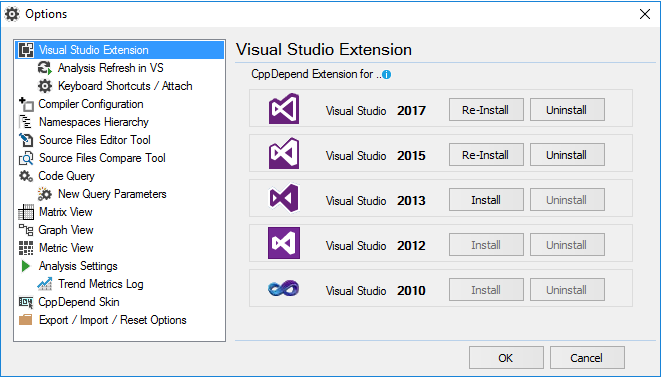Open Source Files Editor Tool settings
This screenshot has width=662, height=377.
95,140
